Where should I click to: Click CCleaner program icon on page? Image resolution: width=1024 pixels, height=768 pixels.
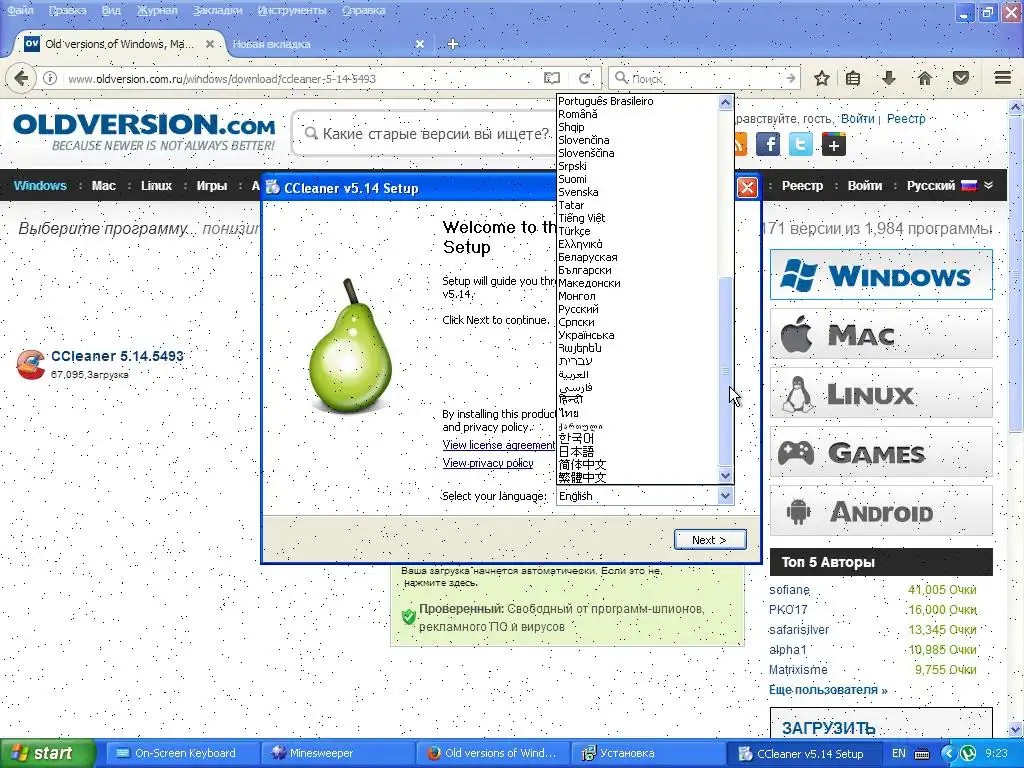(31, 364)
